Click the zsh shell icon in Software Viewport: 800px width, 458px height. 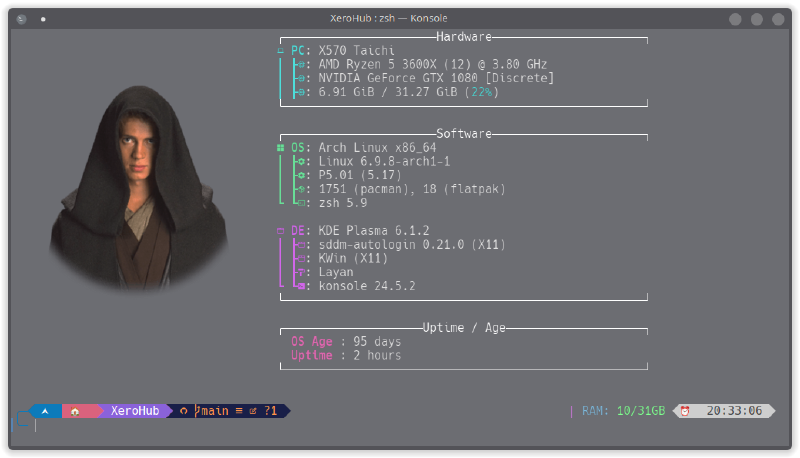point(301,203)
